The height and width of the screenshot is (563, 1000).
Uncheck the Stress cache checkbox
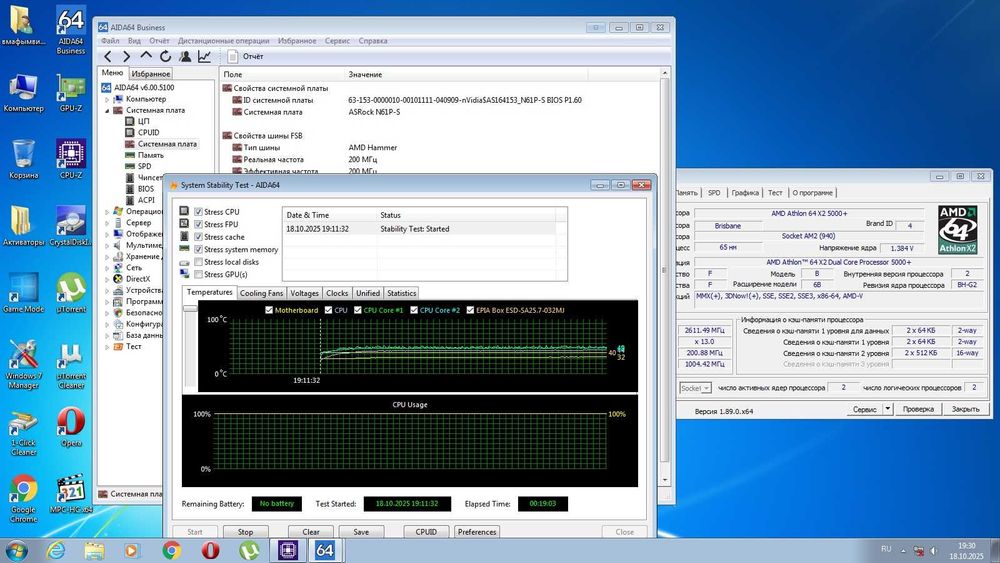(x=199, y=237)
